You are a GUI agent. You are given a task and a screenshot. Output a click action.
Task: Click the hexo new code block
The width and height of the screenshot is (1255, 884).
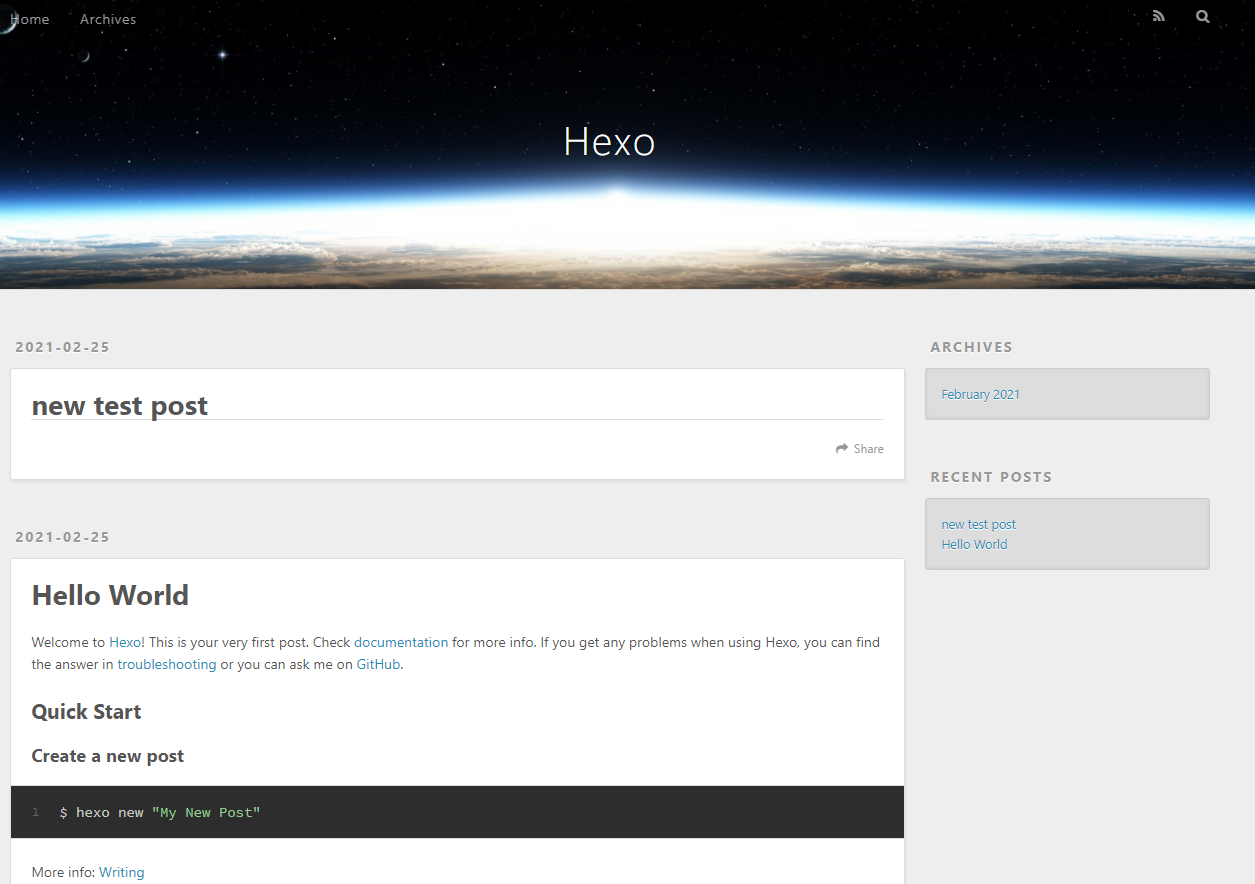coord(457,812)
